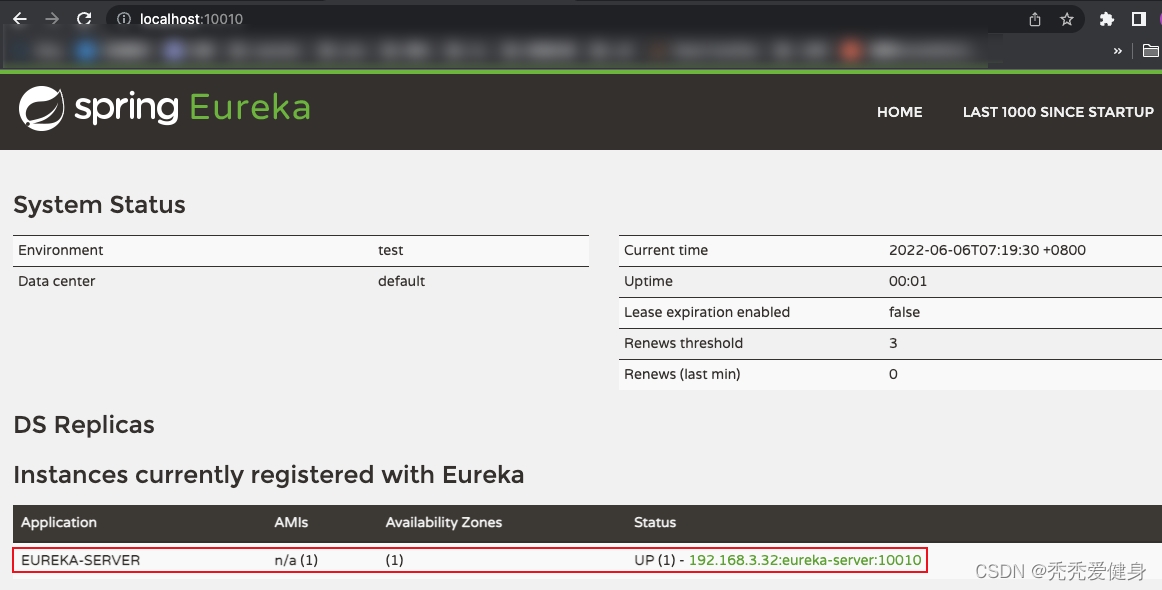Click Instances currently registered with Eureka heading
The image size is (1162, 590).
click(x=268, y=475)
